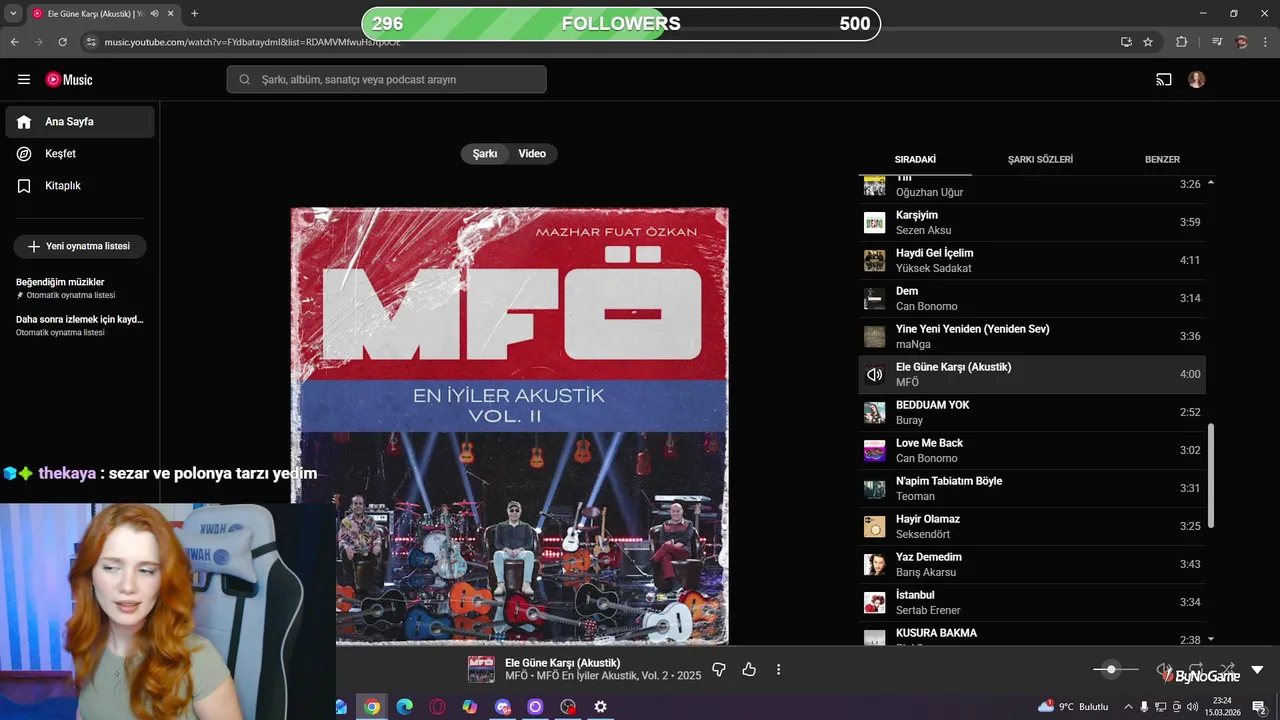Play BEDDUAM YOK by Buray
Viewport: 1280px width, 720px height.
tap(1032, 412)
